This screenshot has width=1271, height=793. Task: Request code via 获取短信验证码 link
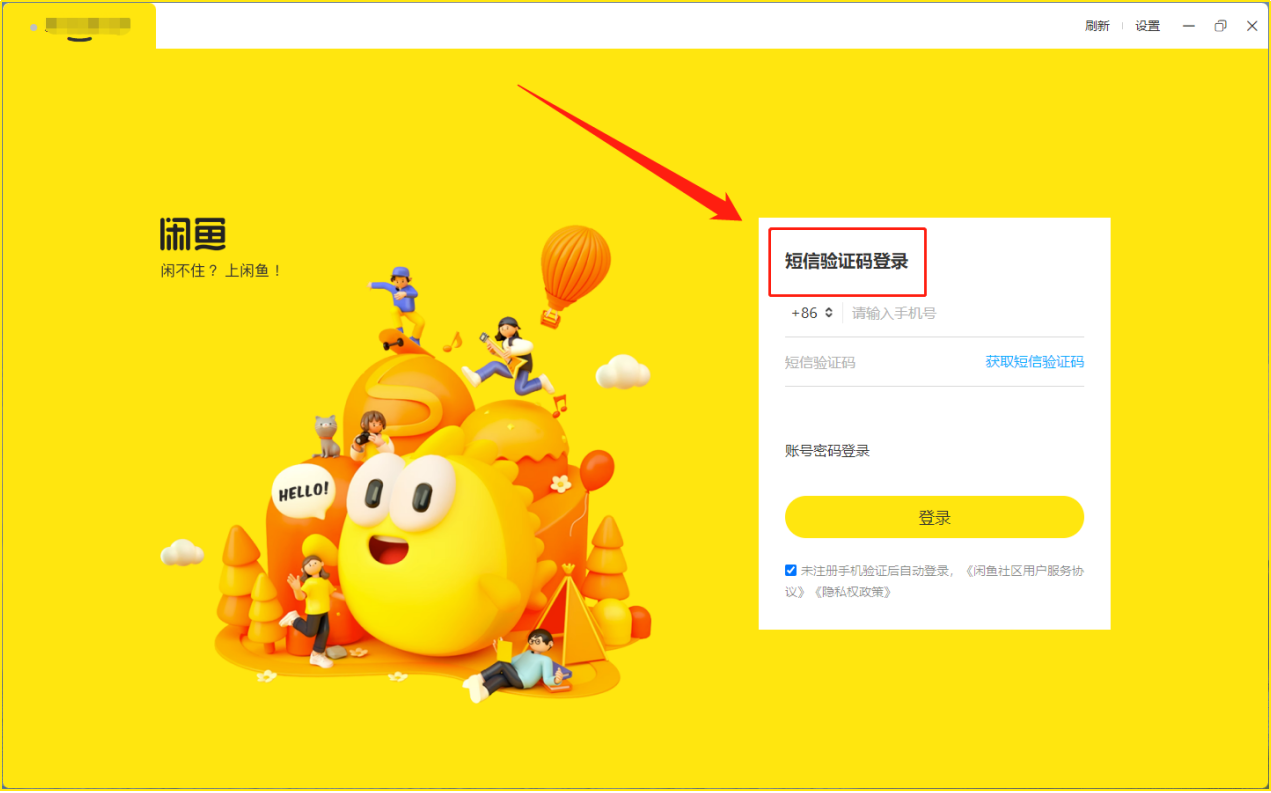(1034, 362)
